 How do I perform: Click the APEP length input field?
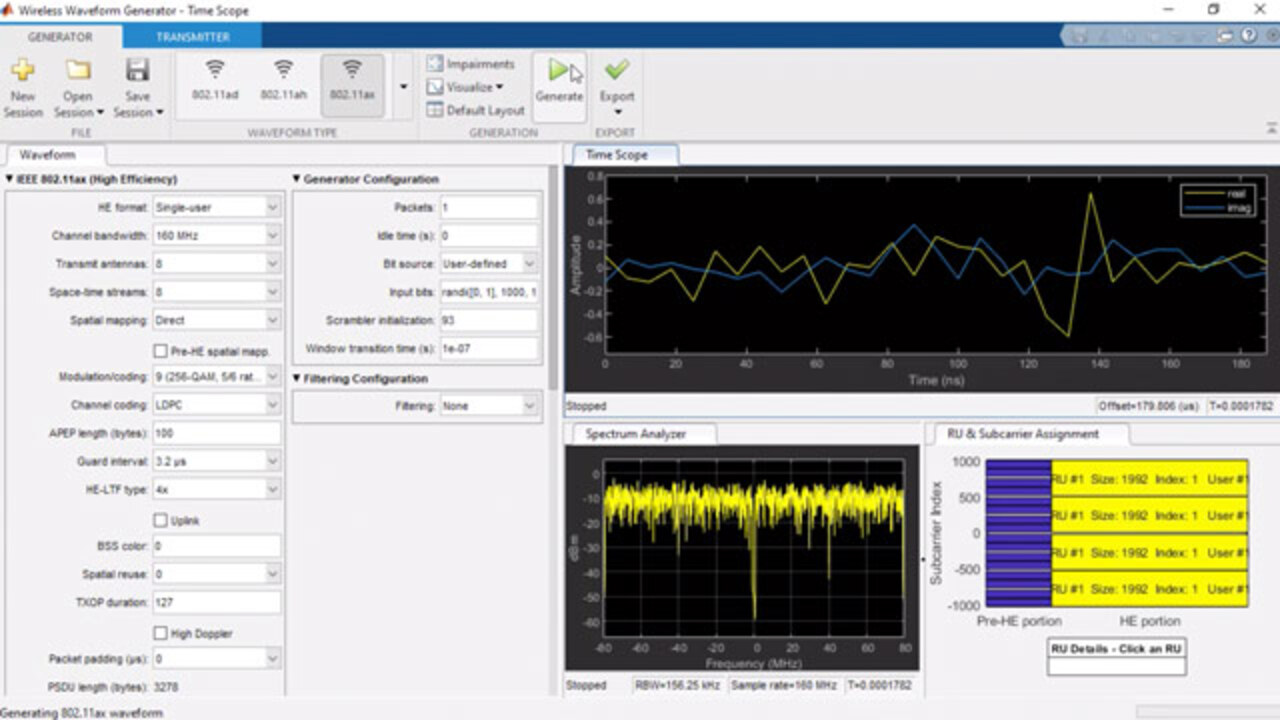click(216, 434)
